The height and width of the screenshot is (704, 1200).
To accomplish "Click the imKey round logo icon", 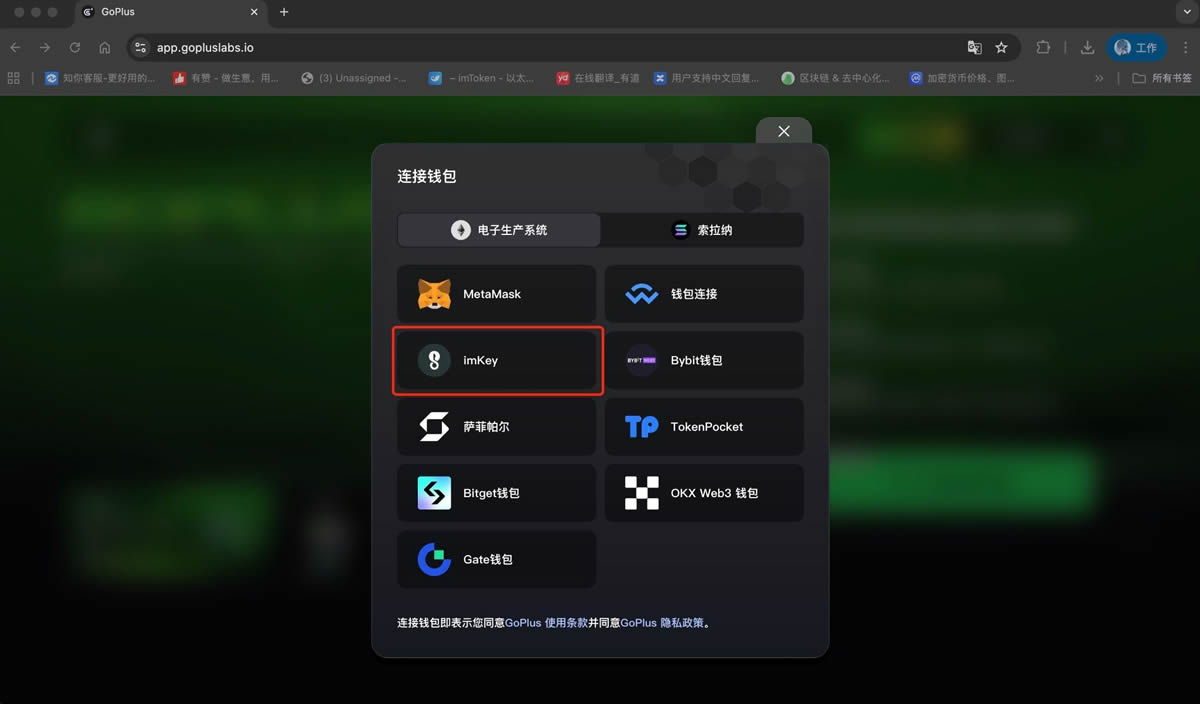I will tap(434, 360).
